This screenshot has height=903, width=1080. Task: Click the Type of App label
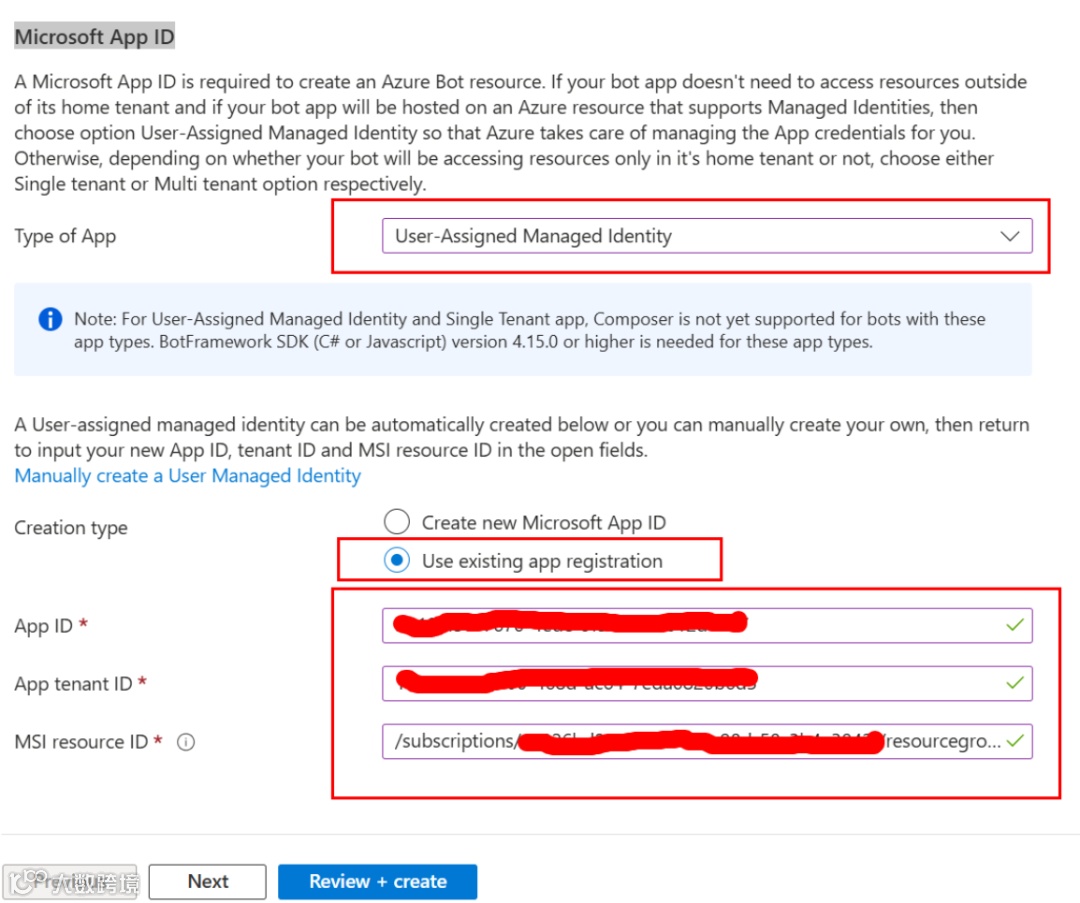tap(65, 236)
